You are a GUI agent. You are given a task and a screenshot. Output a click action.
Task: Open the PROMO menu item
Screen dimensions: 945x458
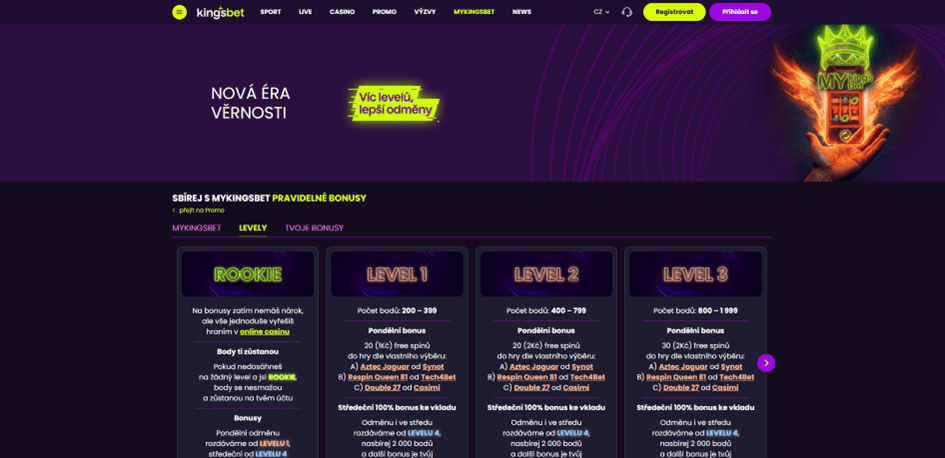[x=385, y=12]
